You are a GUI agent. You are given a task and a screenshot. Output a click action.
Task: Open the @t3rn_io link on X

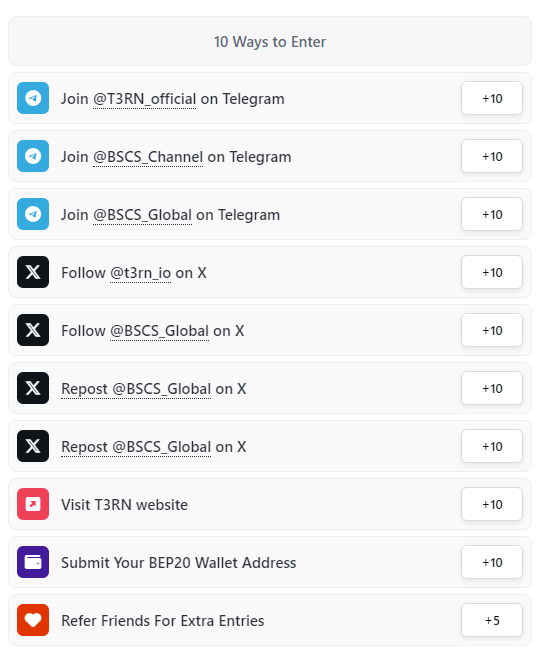(141, 273)
